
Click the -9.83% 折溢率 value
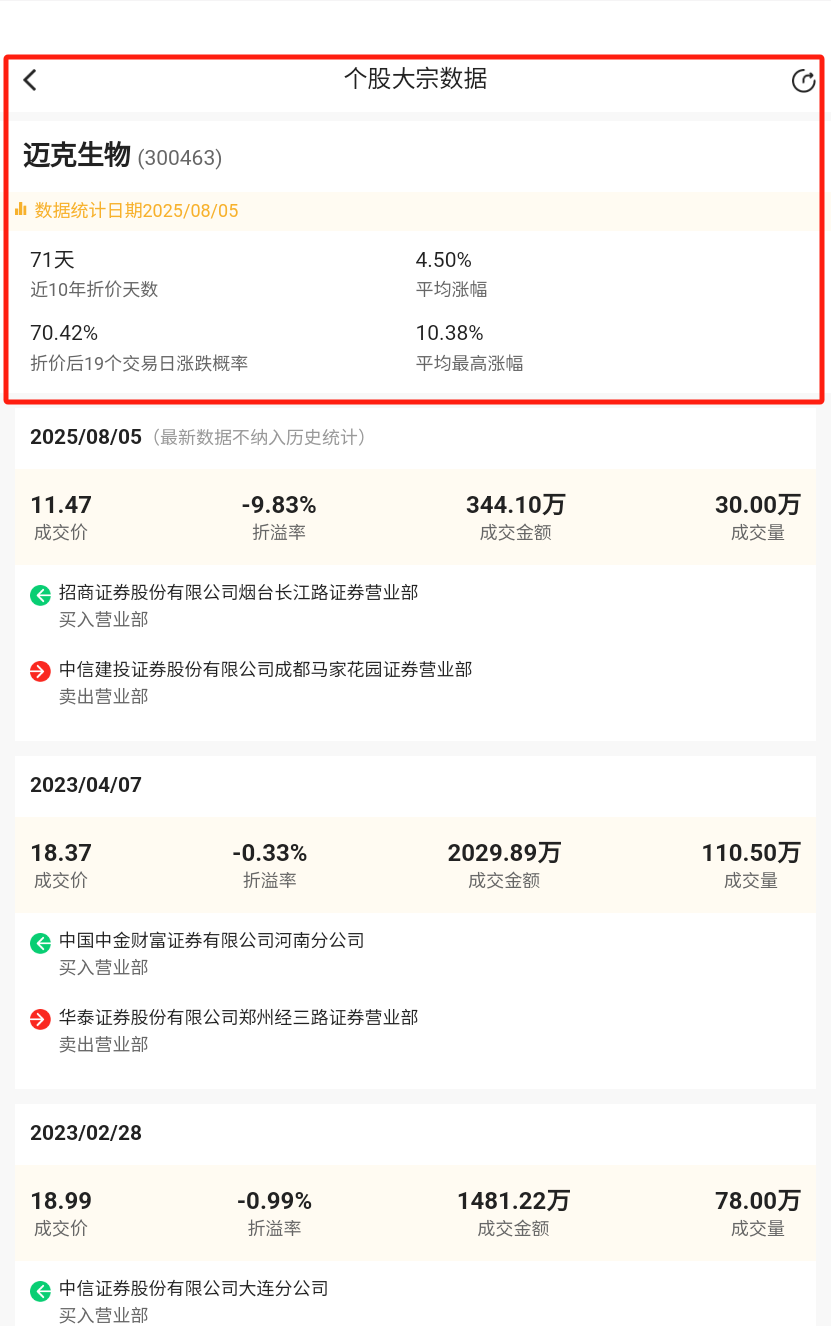pos(279,505)
